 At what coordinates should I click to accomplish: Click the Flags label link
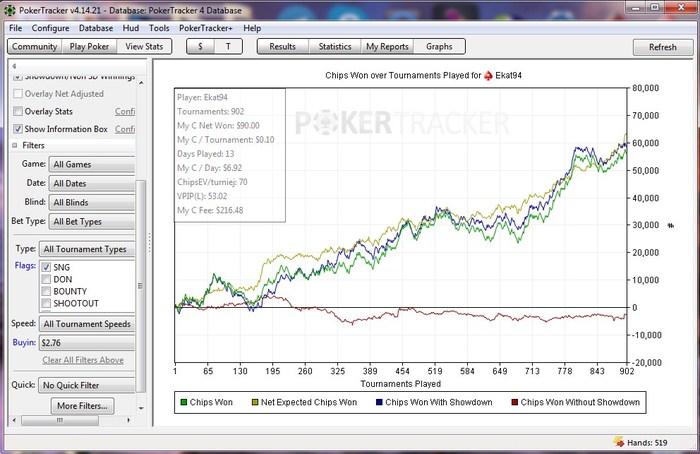[x=25, y=266]
